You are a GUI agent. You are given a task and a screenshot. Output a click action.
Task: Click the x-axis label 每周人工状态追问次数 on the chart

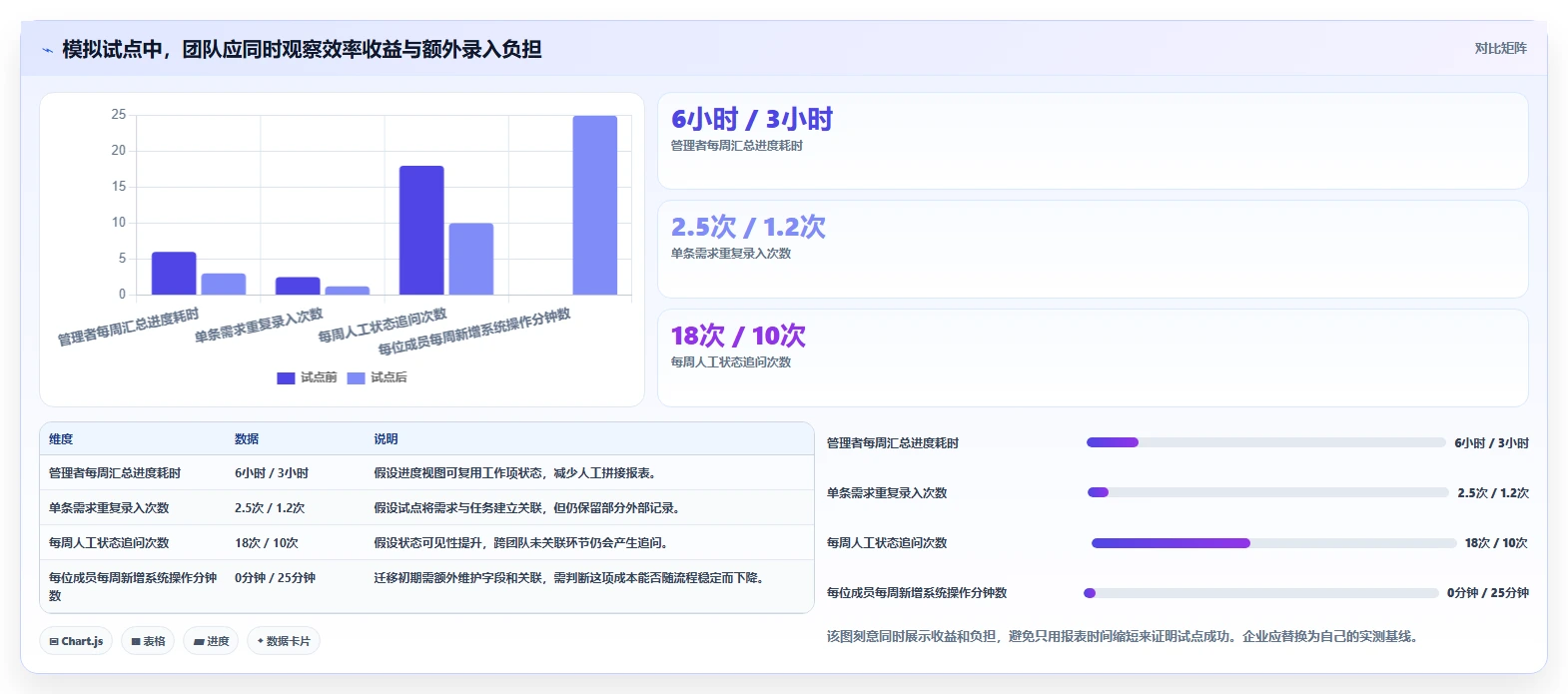coord(383,326)
